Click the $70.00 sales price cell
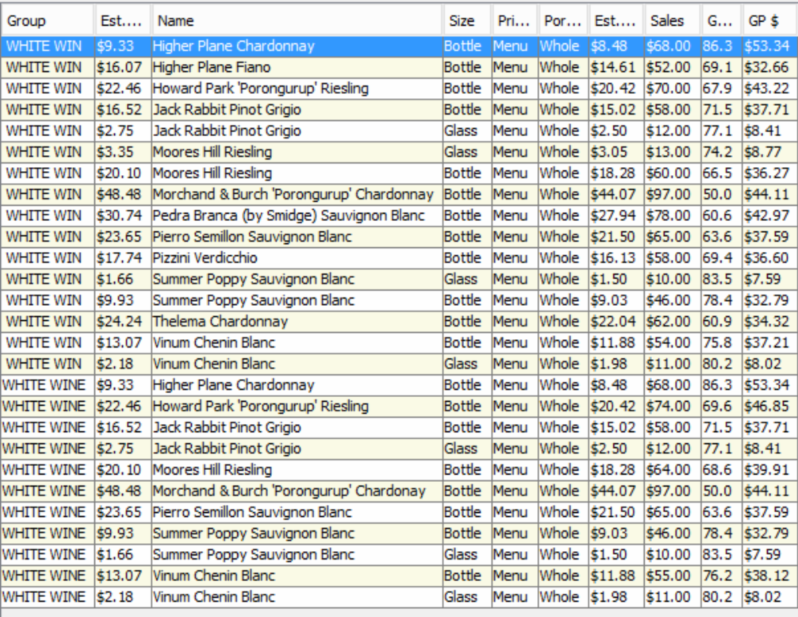Screen dimensions: 798x617 pyautogui.click(x=669, y=88)
